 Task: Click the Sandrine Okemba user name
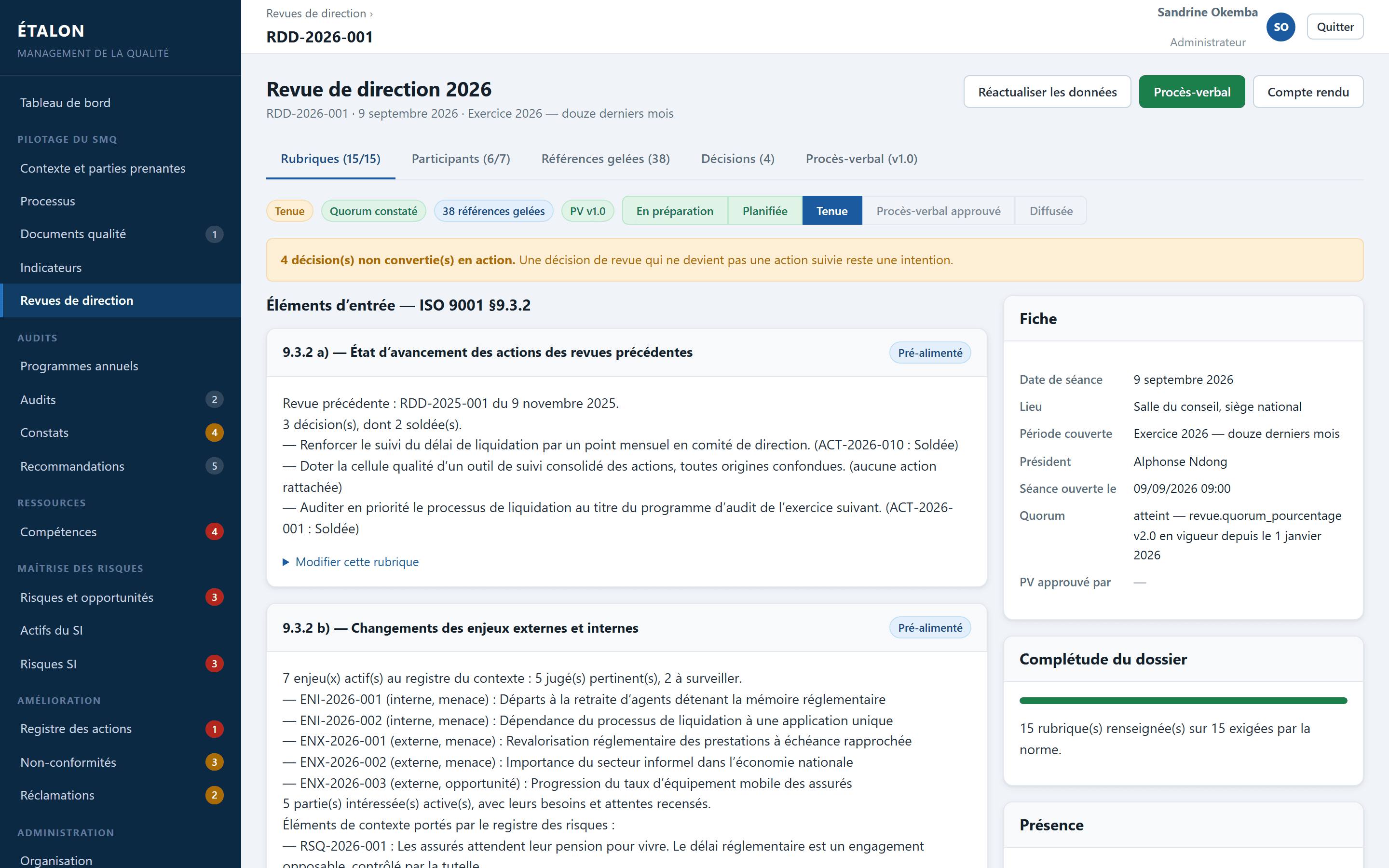click(1207, 12)
